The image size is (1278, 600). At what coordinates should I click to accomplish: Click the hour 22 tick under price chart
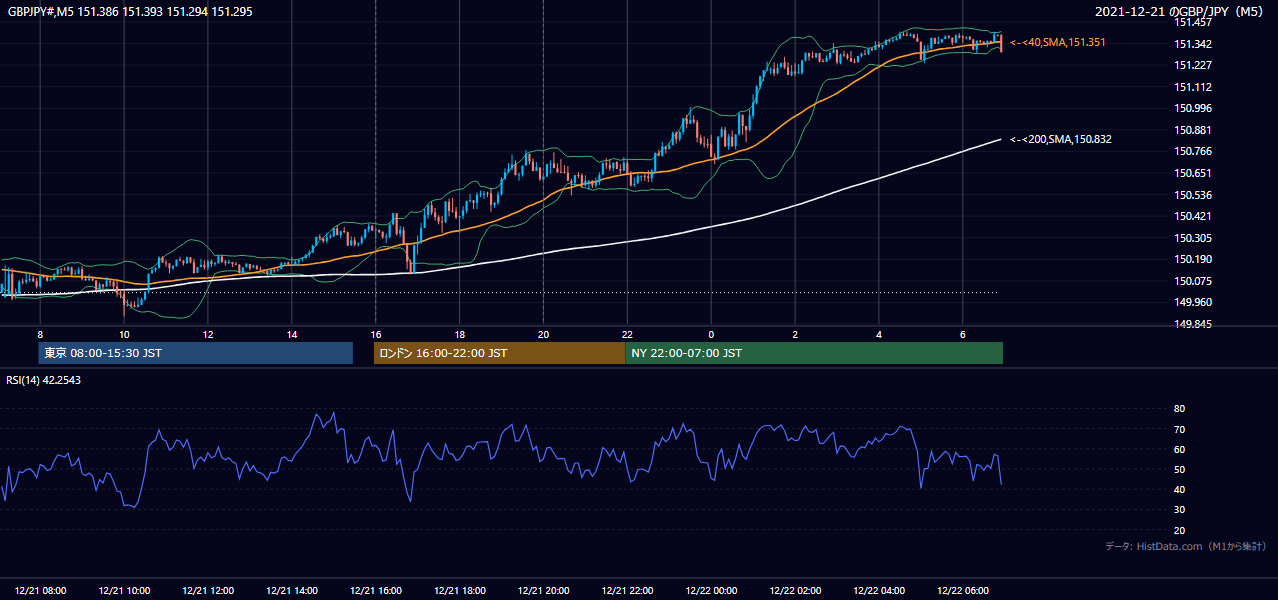(x=627, y=334)
